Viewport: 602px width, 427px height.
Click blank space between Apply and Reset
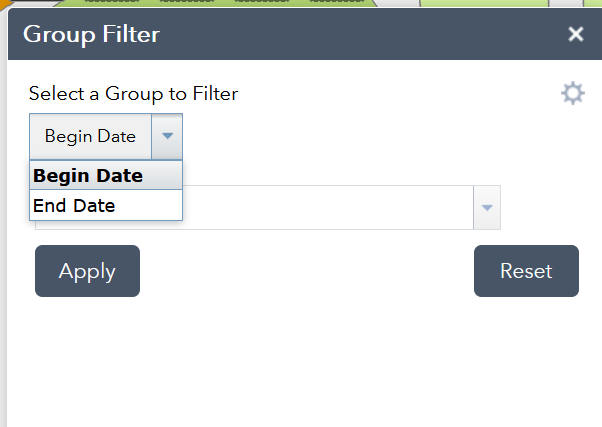[x=305, y=271]
